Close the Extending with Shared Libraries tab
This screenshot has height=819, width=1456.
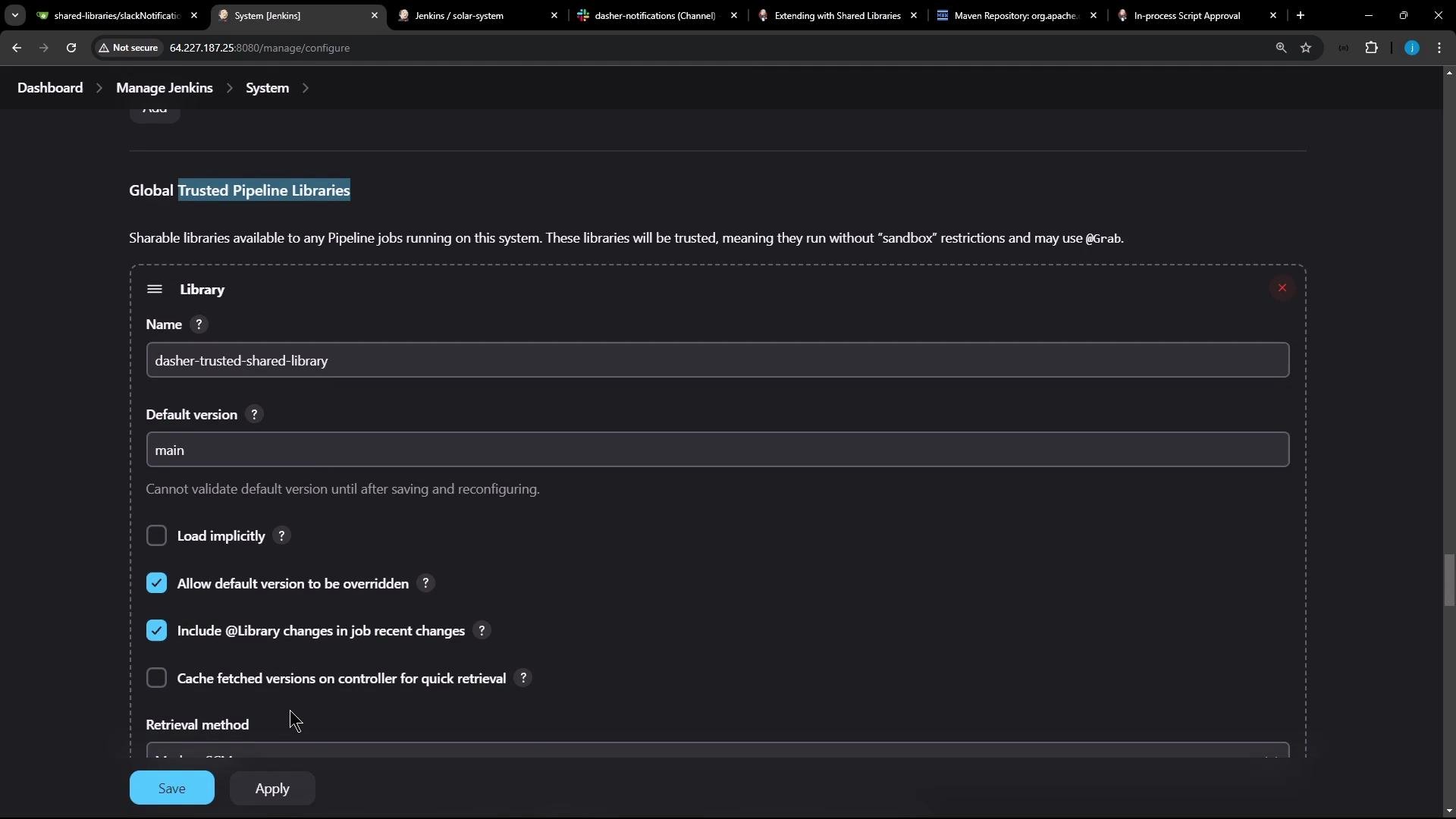click(x=914, y=15)
